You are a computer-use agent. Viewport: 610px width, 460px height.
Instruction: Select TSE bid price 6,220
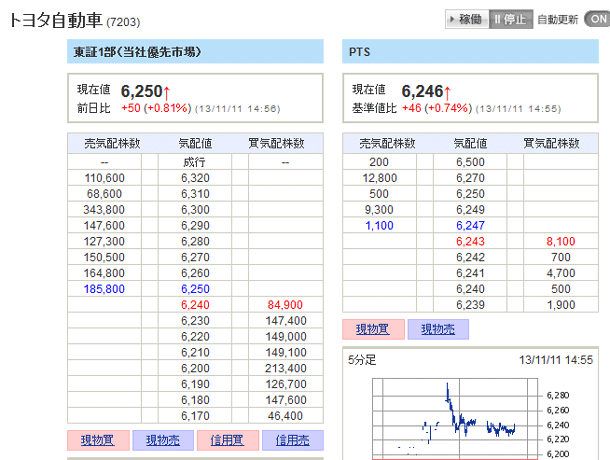pos(195,337)
